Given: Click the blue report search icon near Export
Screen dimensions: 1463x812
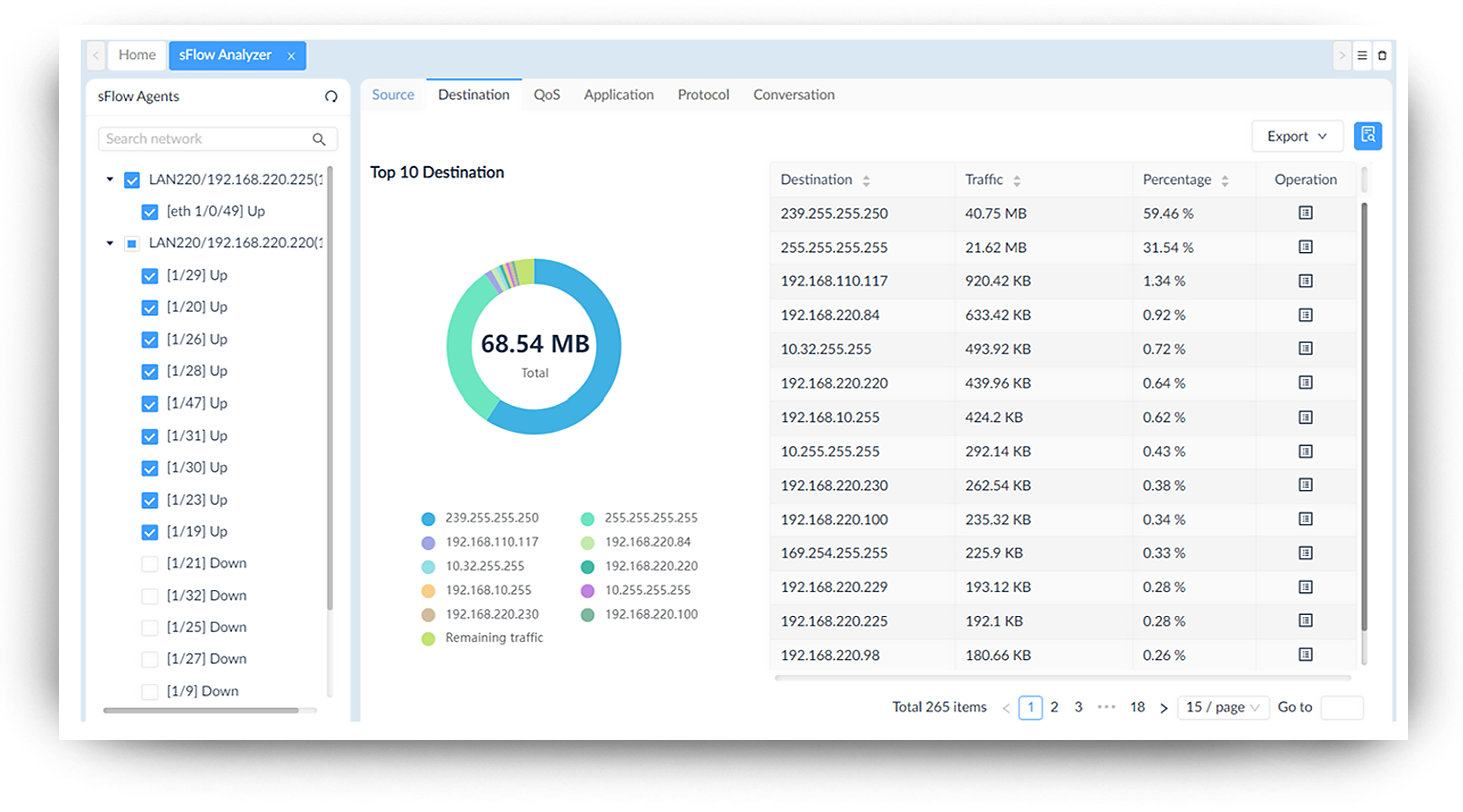Looking at the screenshot, I should coord(1367,136).
